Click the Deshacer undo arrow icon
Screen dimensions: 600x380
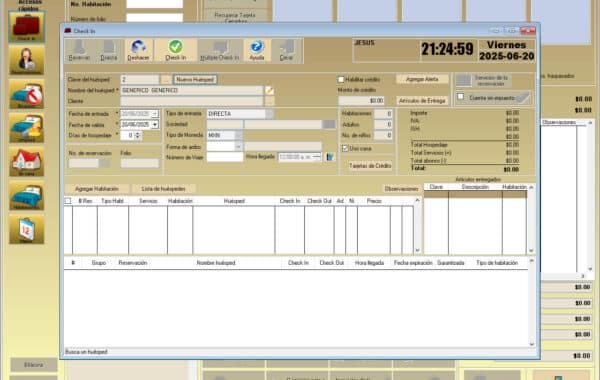tap(138, 50)
